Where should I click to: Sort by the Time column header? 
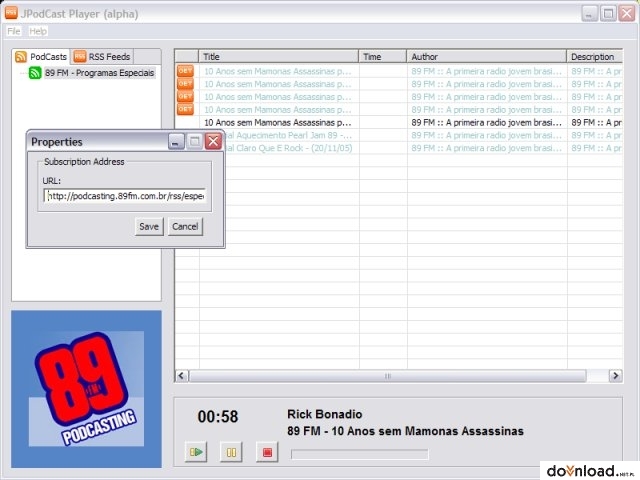tap(382, 56)
